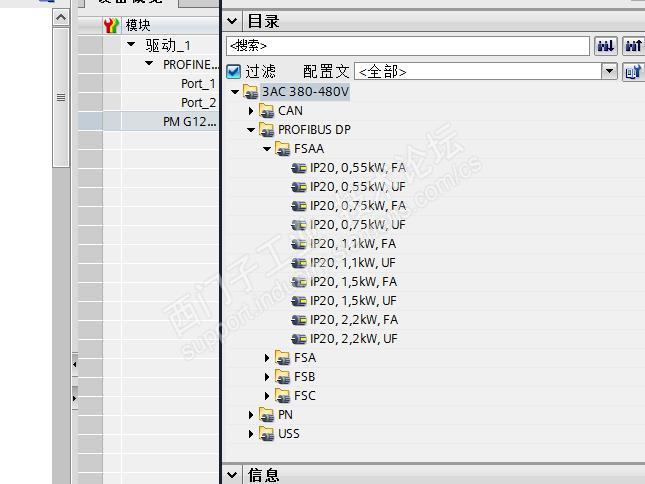Click the search down button beside the search box
The image size is (645, 484).
pyautogui.click(x=606, y=45)
